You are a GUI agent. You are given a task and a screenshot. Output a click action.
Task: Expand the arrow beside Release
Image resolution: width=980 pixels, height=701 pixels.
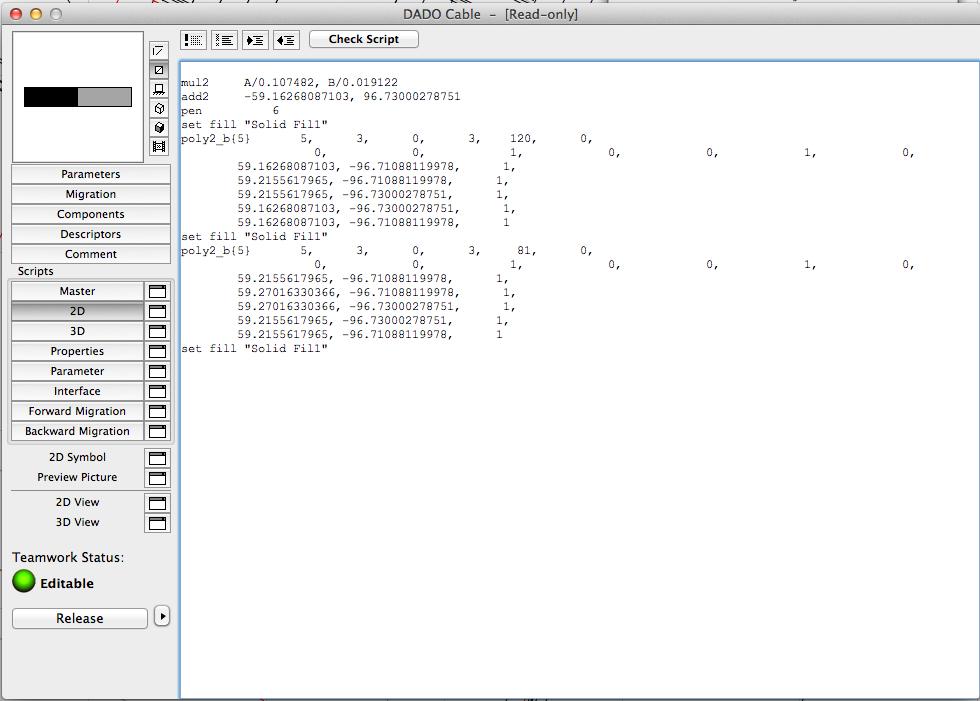pos(161,617)
